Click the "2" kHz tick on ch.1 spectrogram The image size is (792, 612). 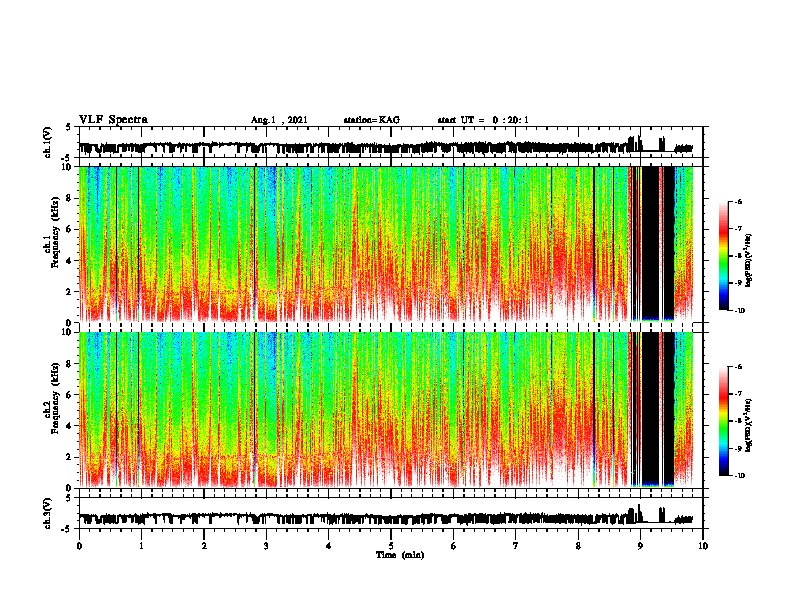pyautogui.click(x=70, y=292)
